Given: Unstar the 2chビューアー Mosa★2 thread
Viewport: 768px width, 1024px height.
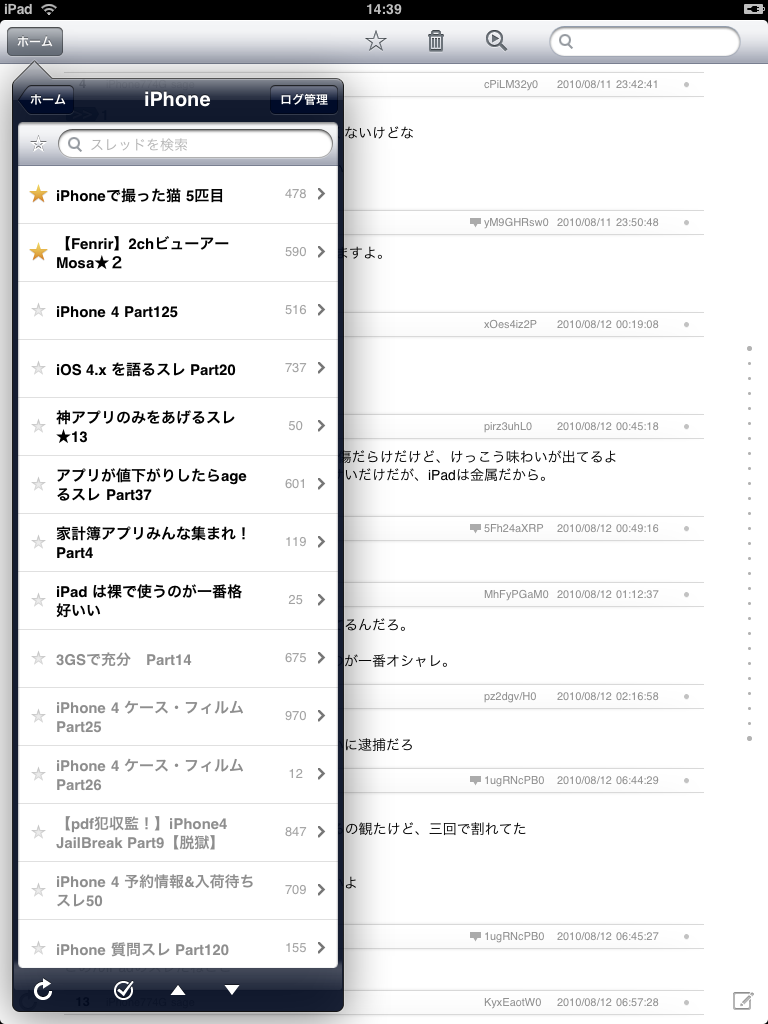Looking at the screenshot, I should (39, 252).
